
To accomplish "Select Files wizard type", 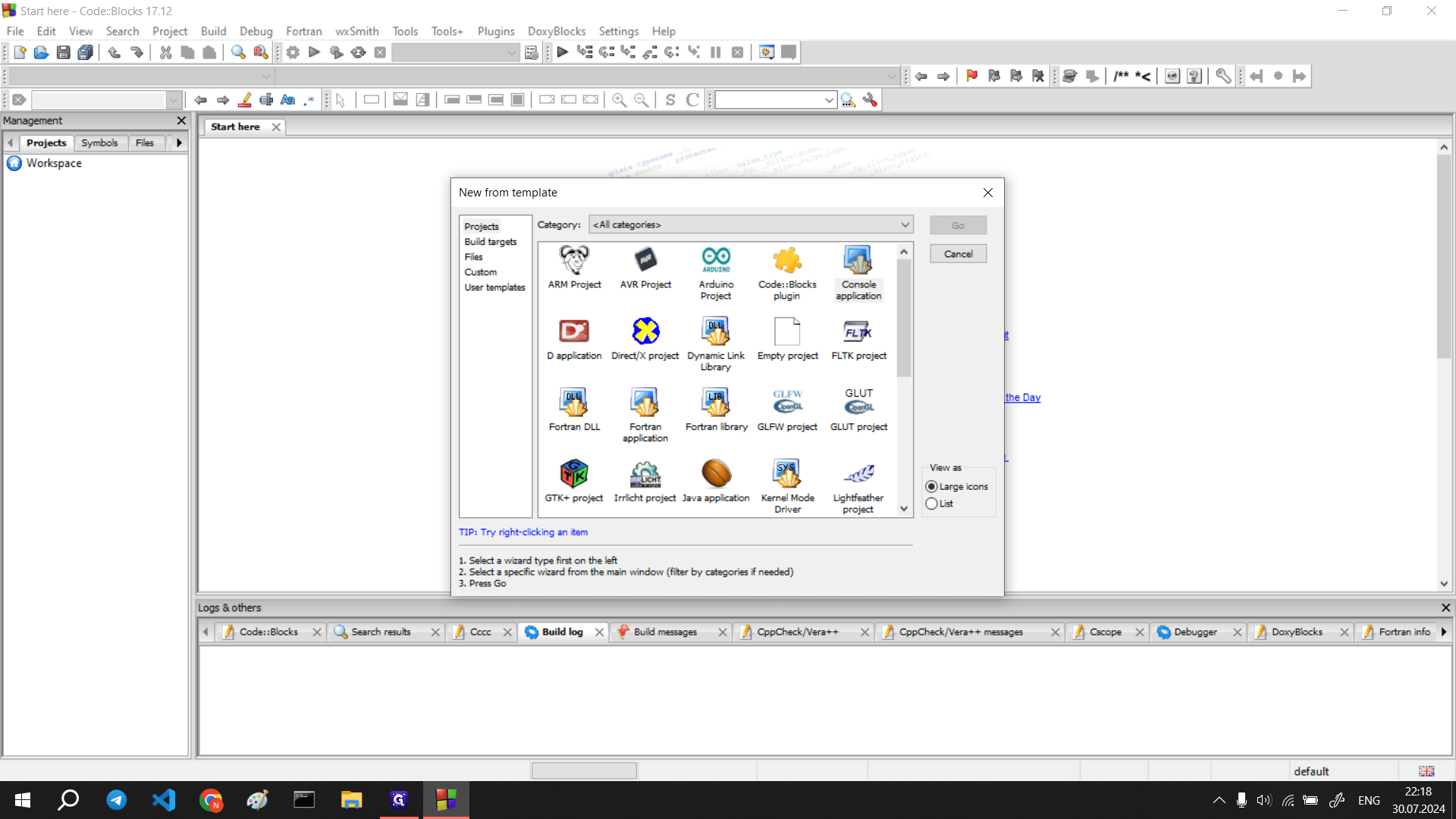I will (x=473, y=257).
